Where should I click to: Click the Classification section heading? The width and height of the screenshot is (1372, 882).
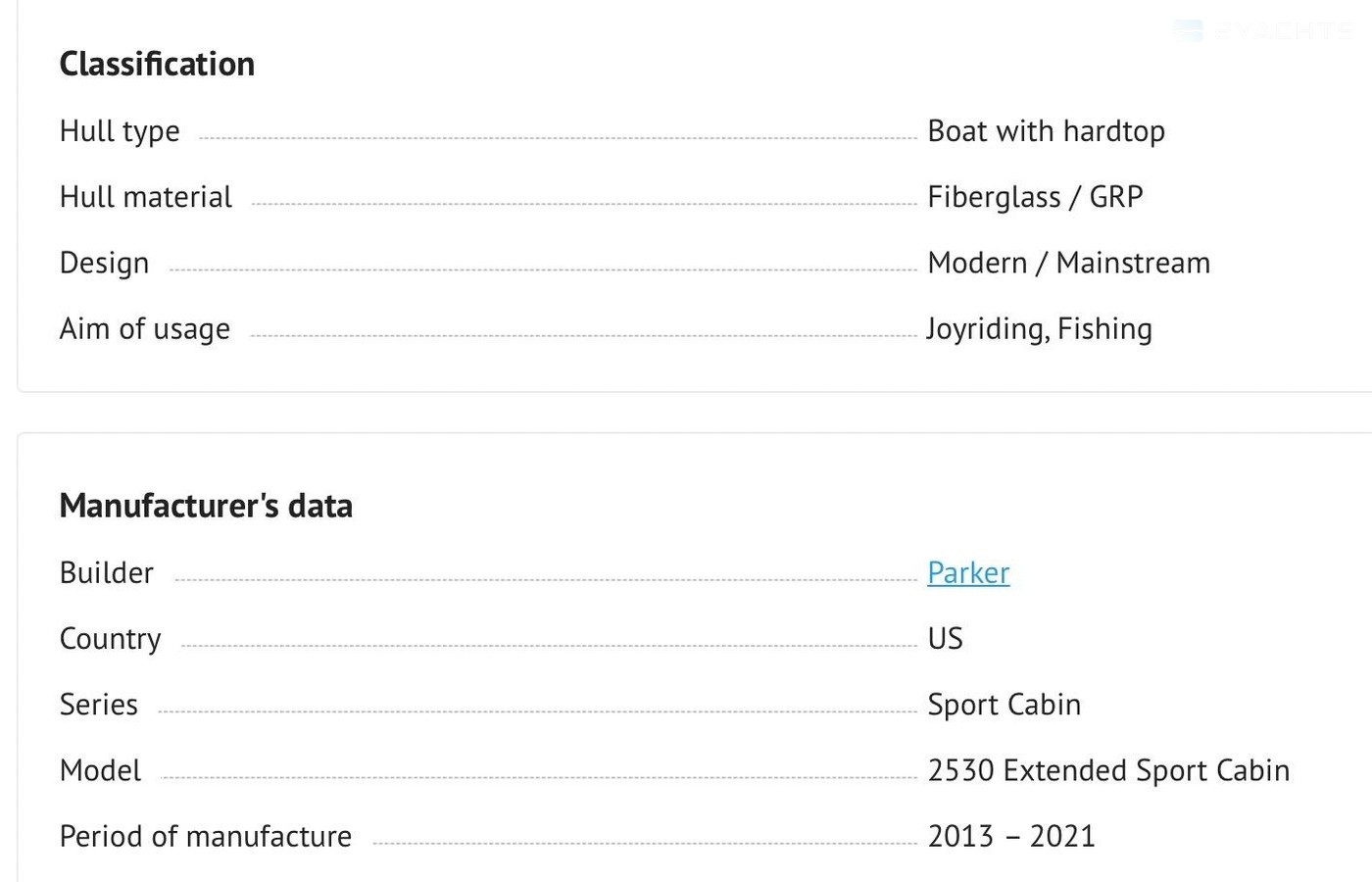(157, 65)
